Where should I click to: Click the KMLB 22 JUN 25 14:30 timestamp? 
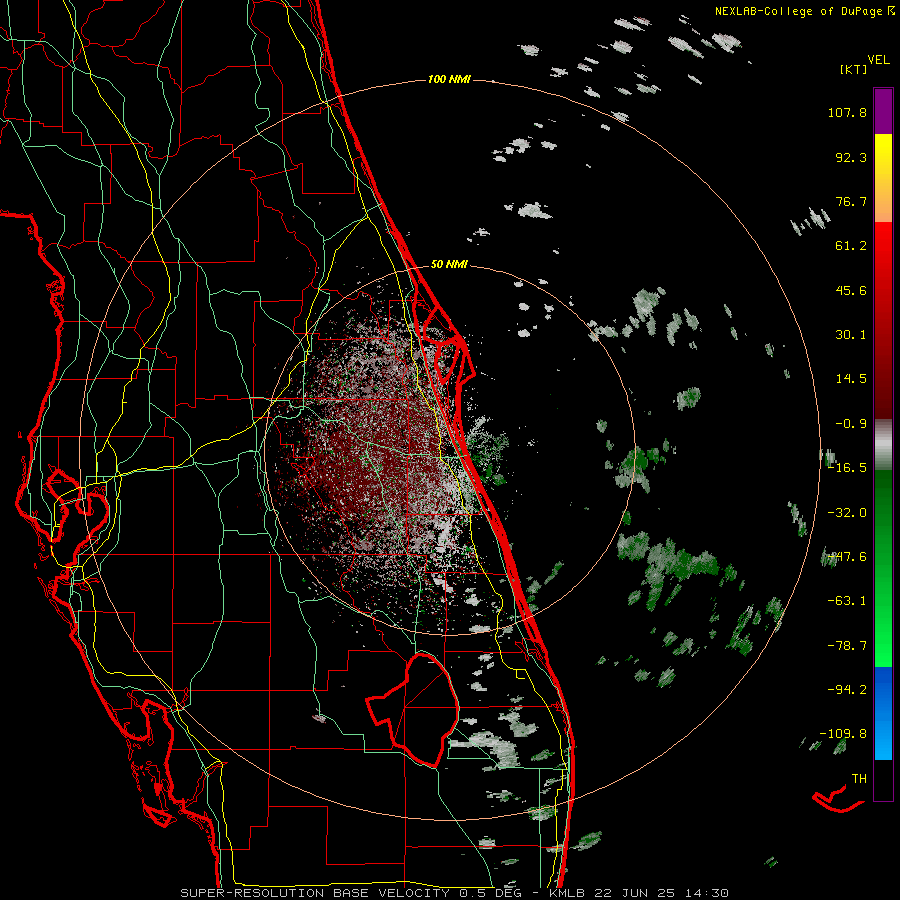click(x=639, y=893)
